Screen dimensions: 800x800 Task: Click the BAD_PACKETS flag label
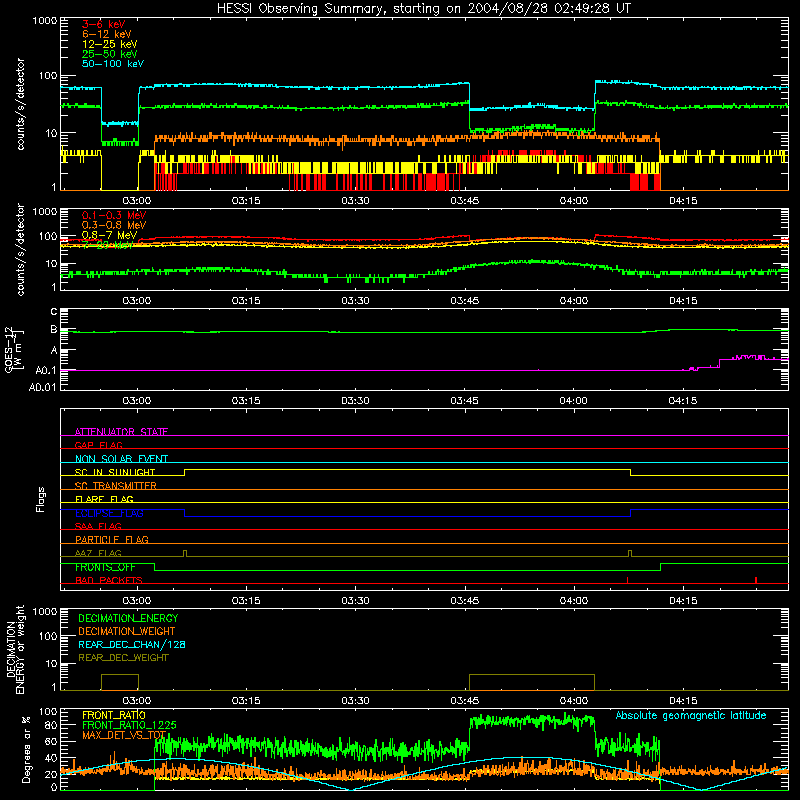pyautogui.click(x=109, y=580)
